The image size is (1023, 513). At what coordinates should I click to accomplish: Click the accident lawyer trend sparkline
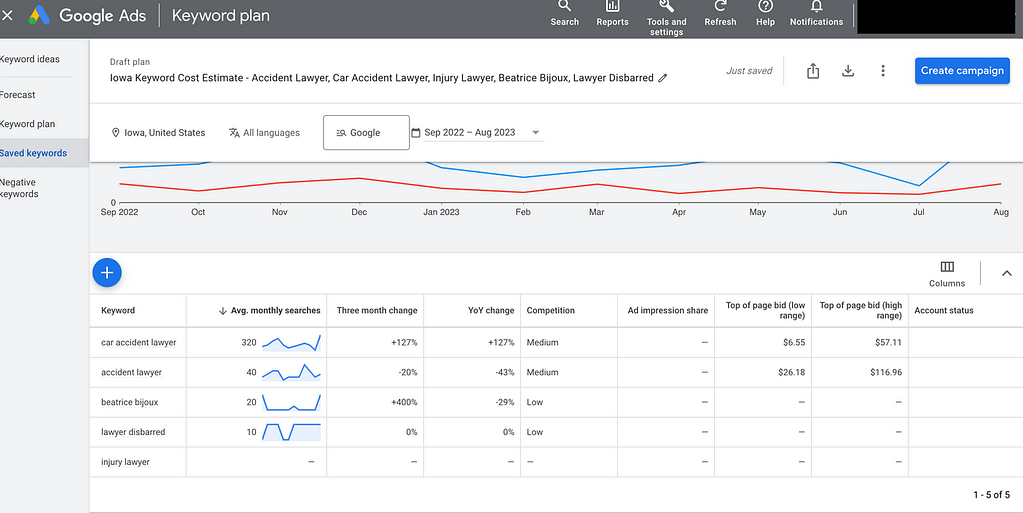pos(291,373)
